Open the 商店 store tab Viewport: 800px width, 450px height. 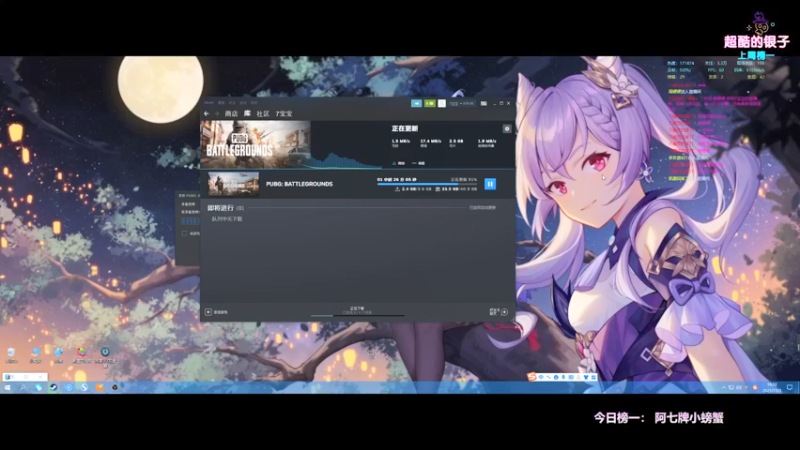click(231, 113)
